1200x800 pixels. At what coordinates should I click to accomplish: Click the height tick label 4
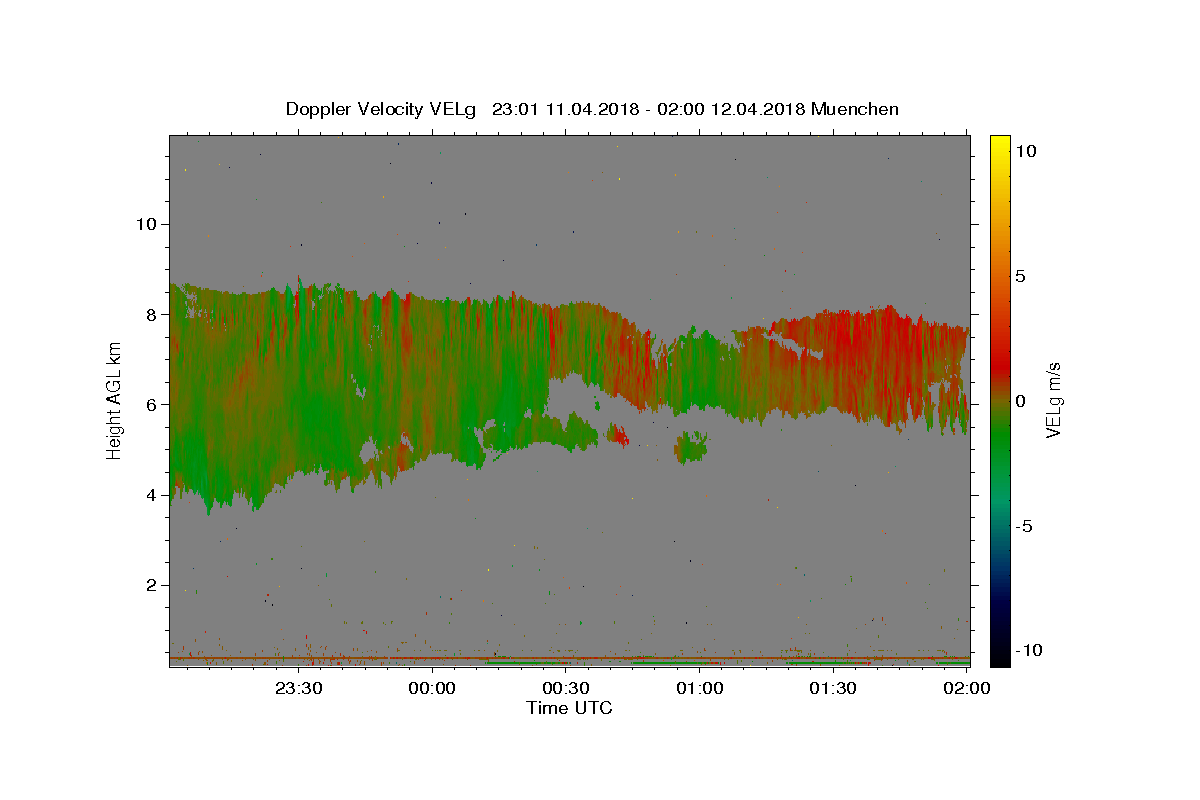point(150,494)
